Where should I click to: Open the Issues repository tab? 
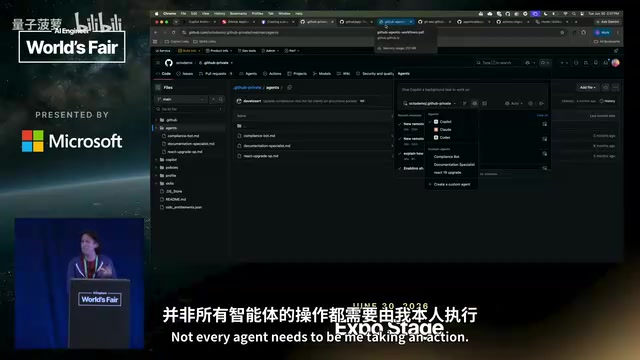pyautogui.click(x=185, y=73)
